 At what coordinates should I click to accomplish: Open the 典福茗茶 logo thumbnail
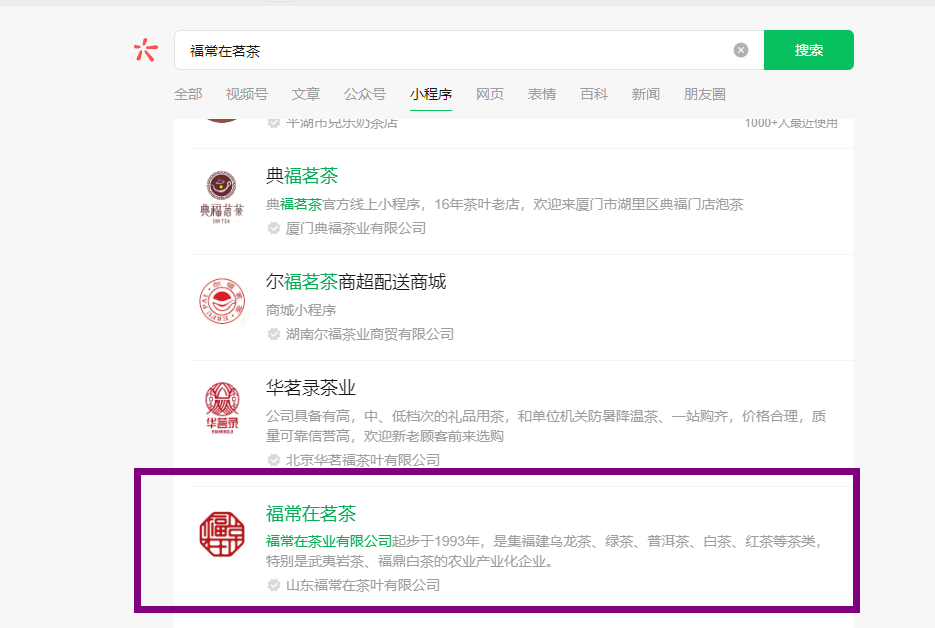coord(221,196)
